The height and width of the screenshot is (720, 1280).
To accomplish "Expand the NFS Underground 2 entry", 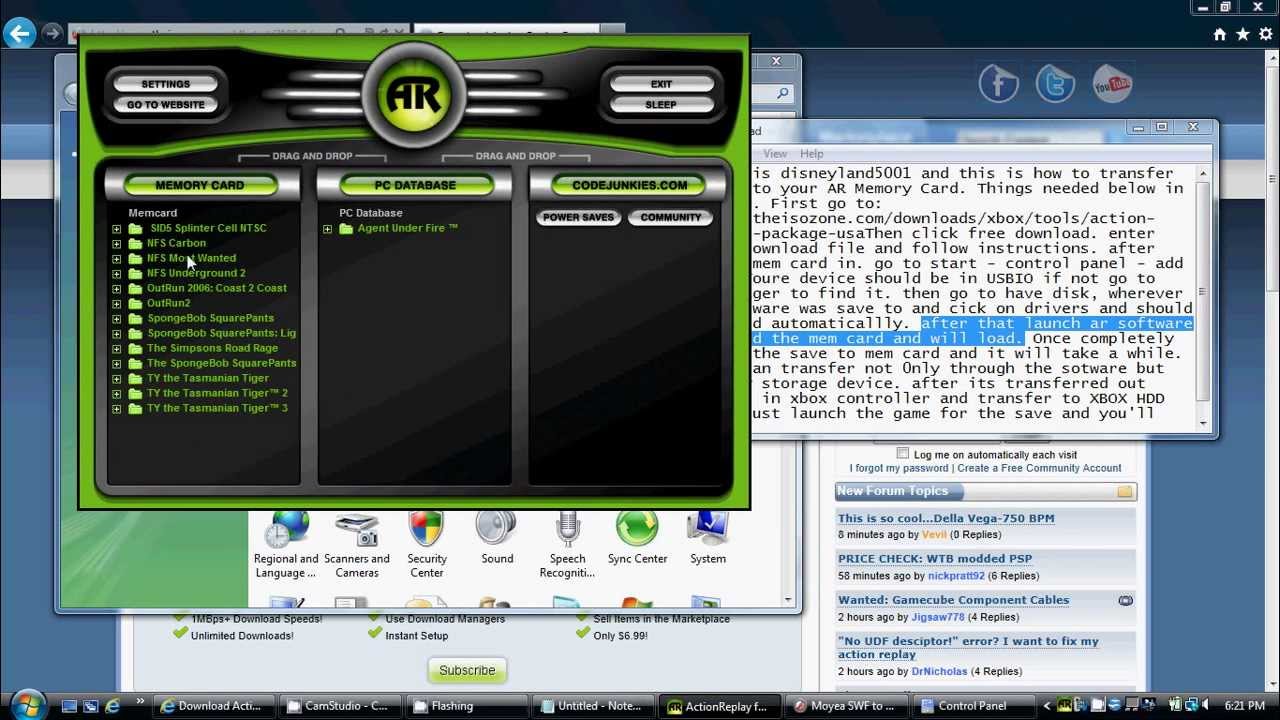I will (117, 274).
